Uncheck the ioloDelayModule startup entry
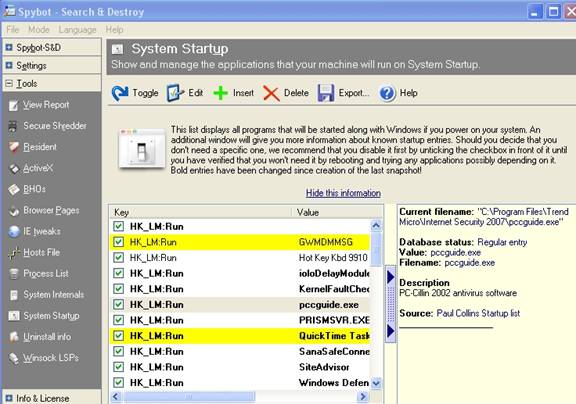 pyautogui.click(x=118, y=273)
